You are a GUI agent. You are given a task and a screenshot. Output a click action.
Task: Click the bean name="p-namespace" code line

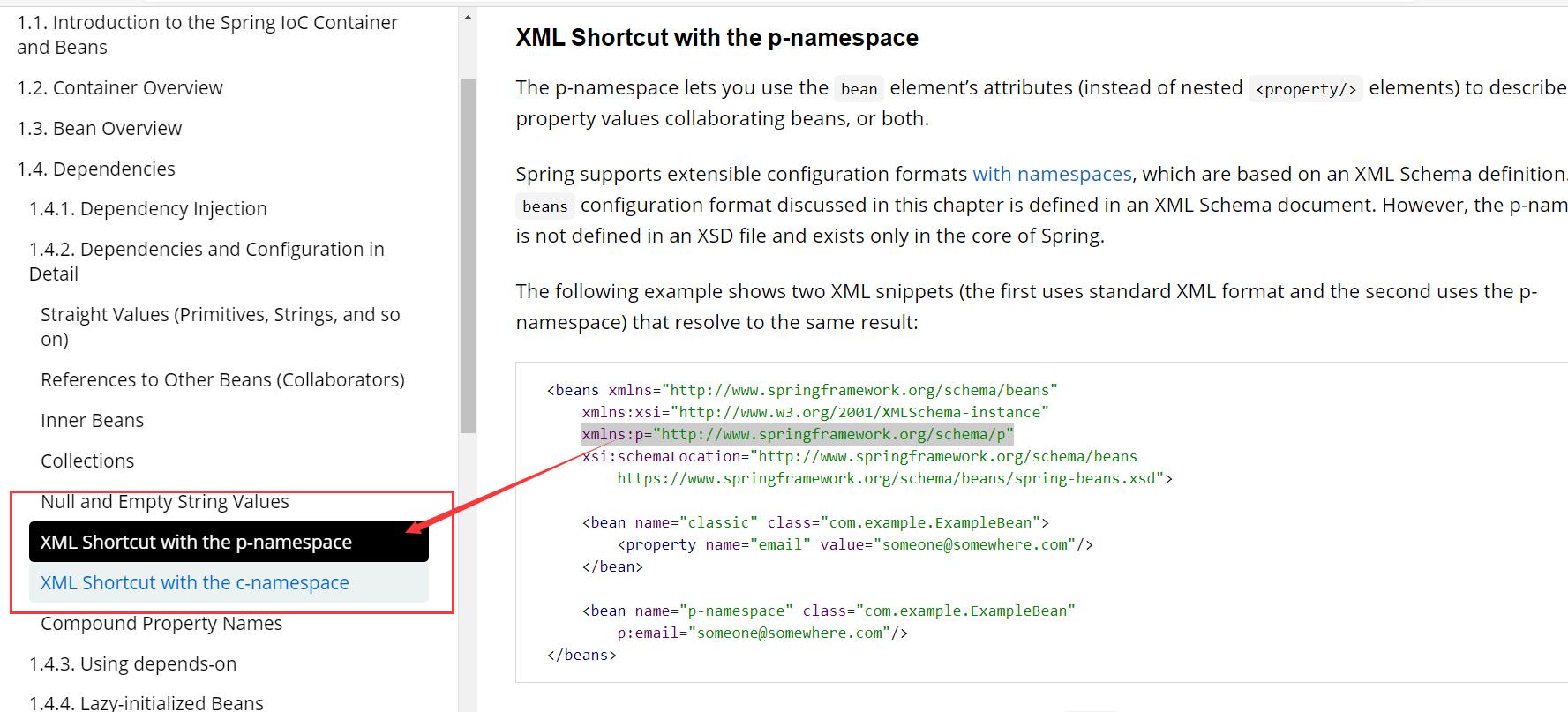point(829,611)
